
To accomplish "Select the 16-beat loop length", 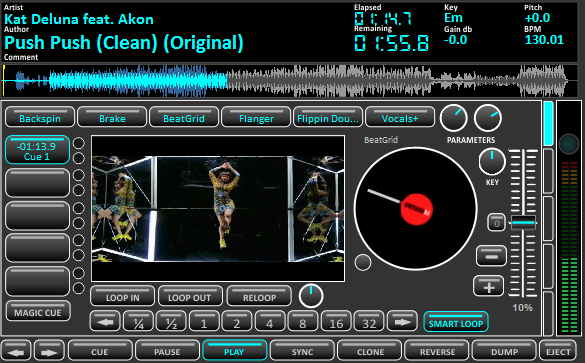I will tap(336, 322).
